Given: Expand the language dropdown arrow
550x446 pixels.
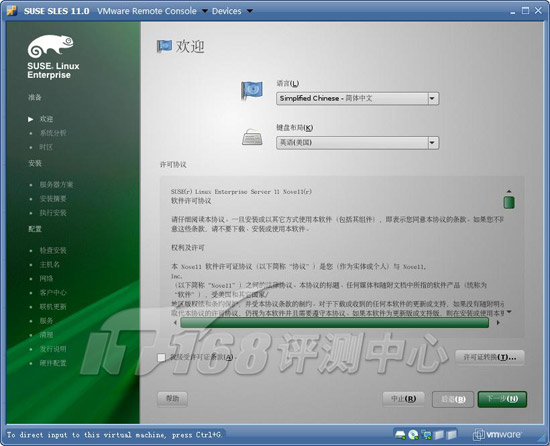Looking at the screenshot, I should 432,99.
